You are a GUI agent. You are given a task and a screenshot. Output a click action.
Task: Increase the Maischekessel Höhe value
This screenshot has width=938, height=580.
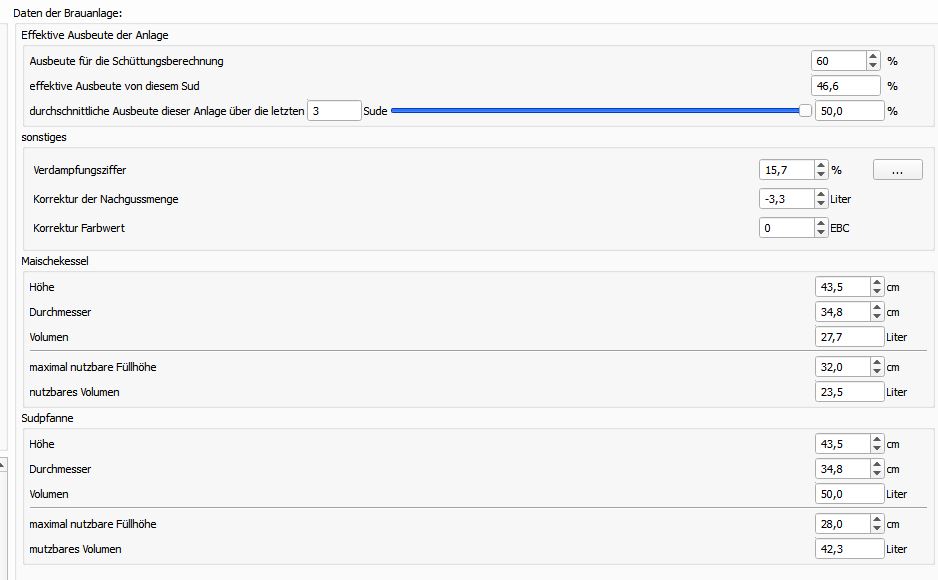[877, 283]
